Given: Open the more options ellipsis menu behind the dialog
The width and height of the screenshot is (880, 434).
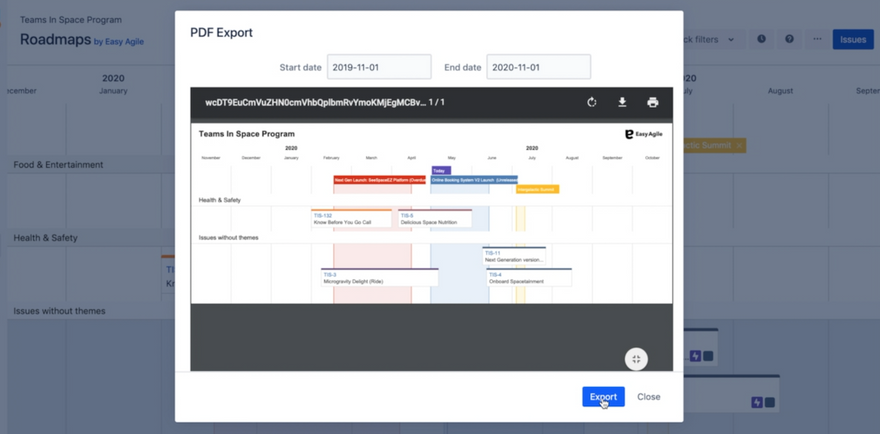Looking at the screenshot, I should click(817, 39).
